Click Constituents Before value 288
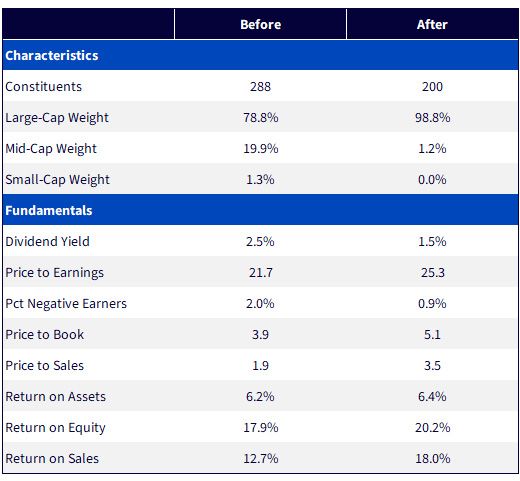The width and height of the screenshot is (520, 481). pos(260,86)
